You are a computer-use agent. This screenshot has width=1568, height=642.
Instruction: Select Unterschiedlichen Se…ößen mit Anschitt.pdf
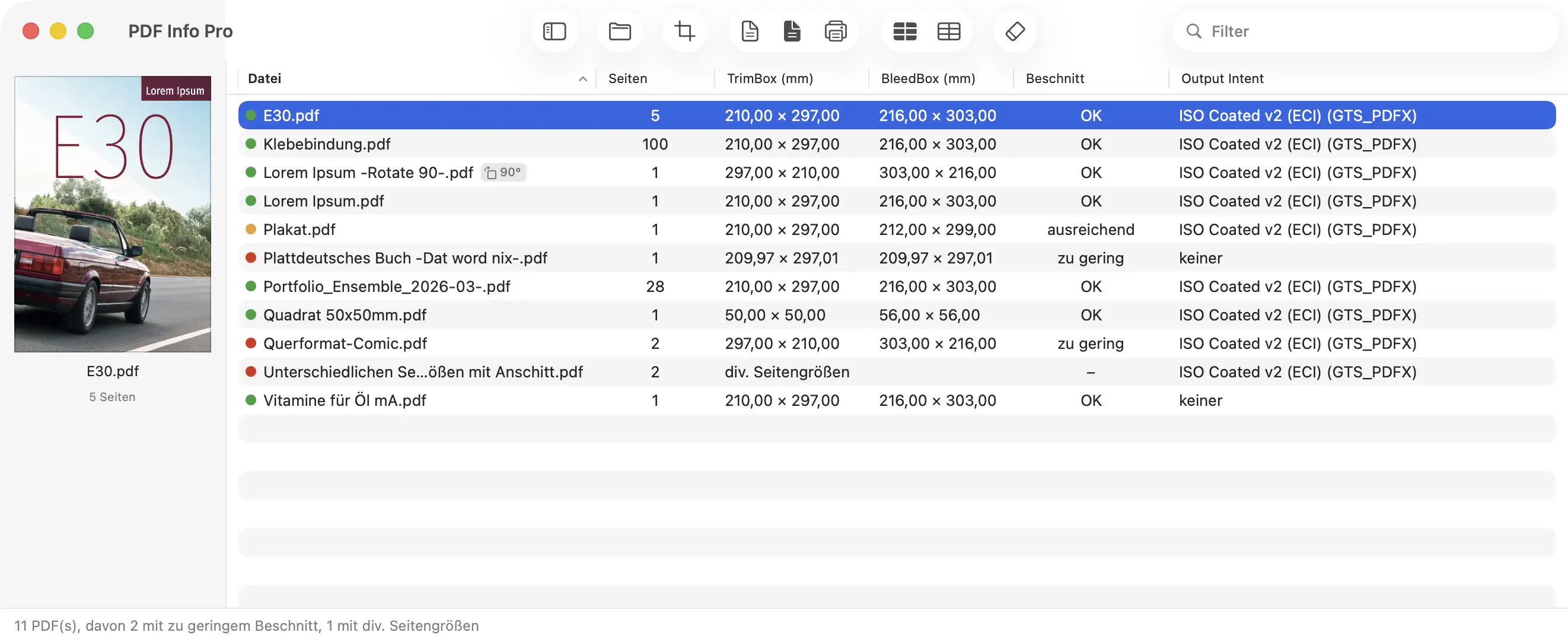(x=422, y=371)
